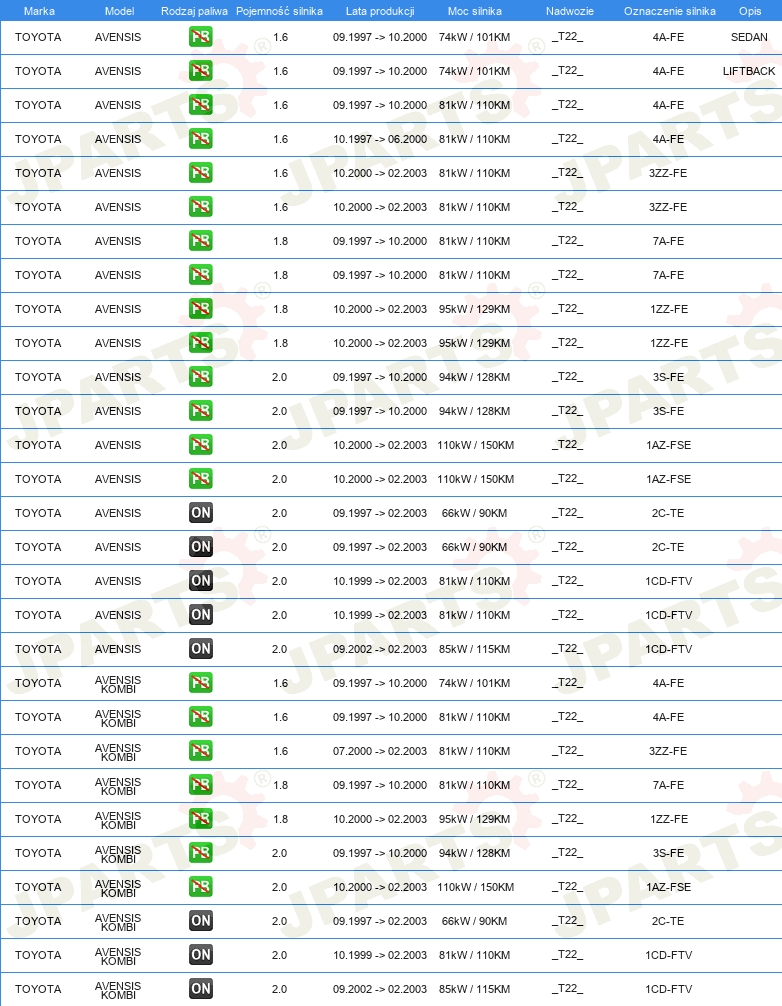Click 1ZZ-FE in the Avensis Kombi row
Screen dimensions: 782x1006
click(668, 819)
